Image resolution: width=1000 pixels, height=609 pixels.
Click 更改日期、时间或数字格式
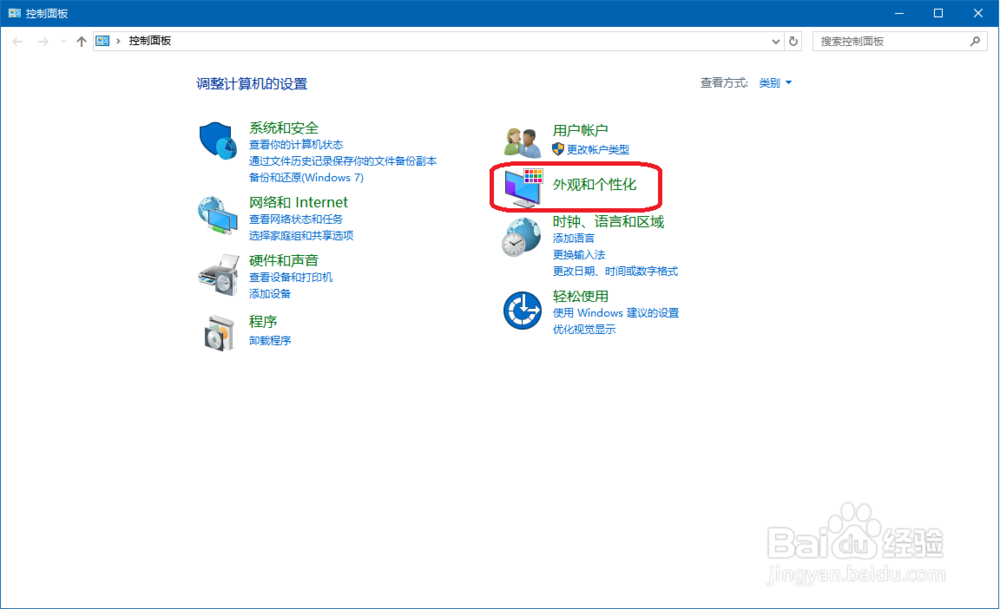click(x=614, y=270)
